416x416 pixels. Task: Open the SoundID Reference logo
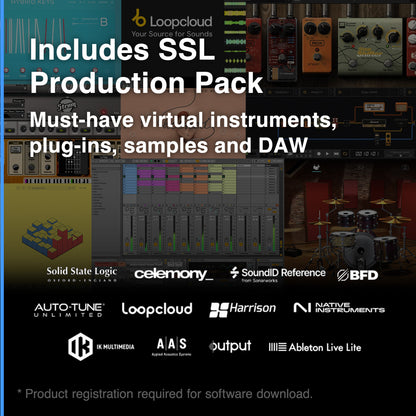(x=278, y=274)
